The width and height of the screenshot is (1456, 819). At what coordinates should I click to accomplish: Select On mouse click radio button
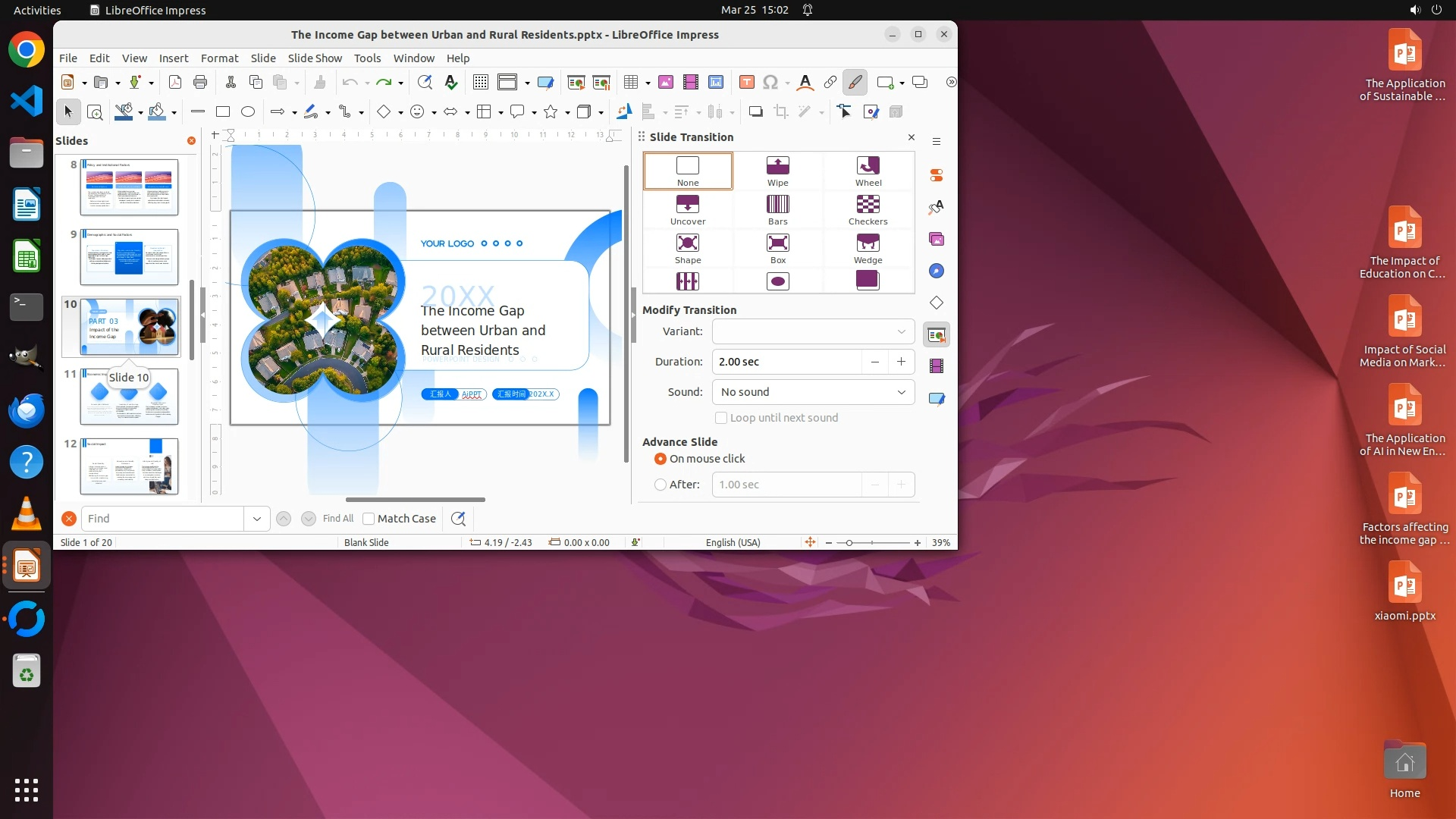coord(661,459)
